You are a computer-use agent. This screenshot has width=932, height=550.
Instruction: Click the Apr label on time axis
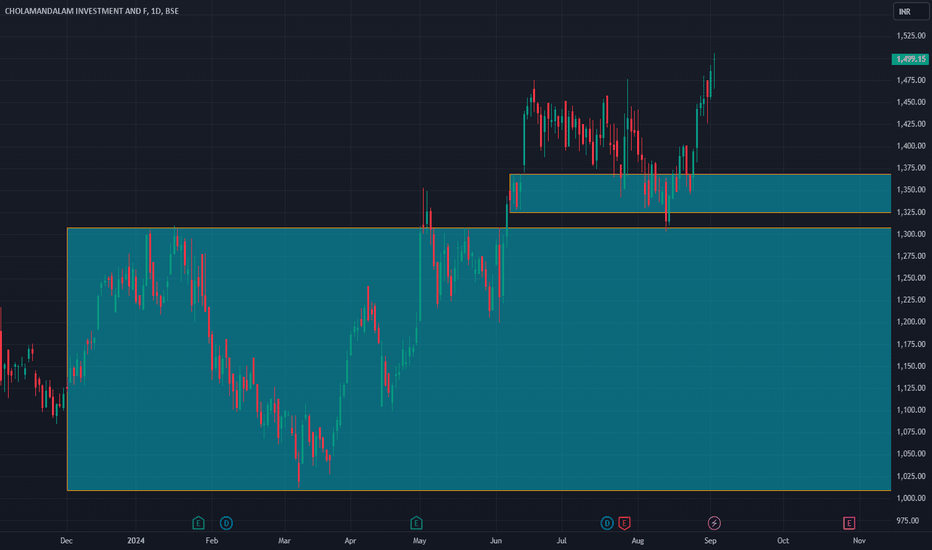pos(350,540)
